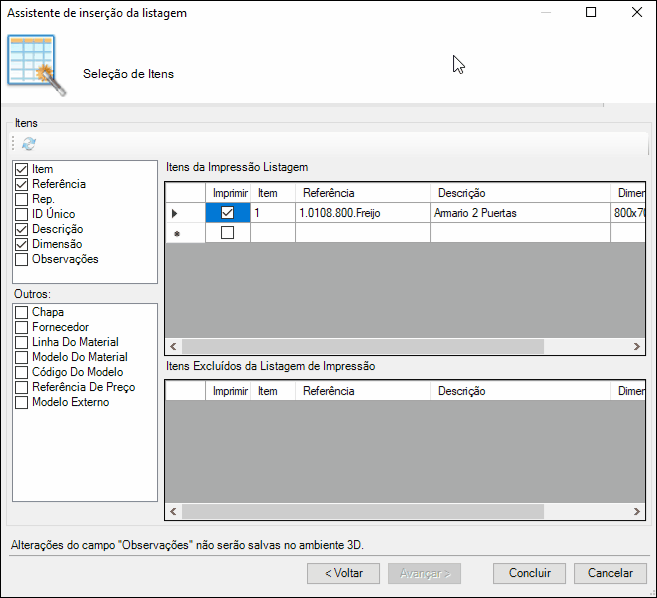Click Descrição header in excluded items grid
Screen dimensions: 657x598
(520, 391)
